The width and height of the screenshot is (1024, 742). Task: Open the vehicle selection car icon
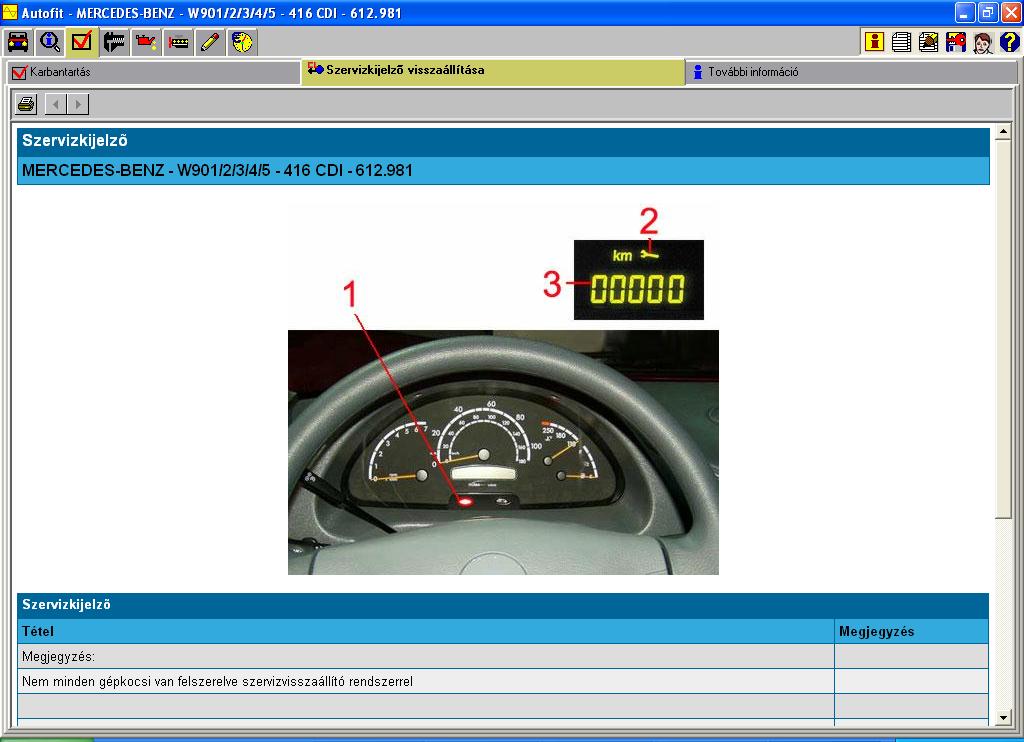tap(18, 42)
